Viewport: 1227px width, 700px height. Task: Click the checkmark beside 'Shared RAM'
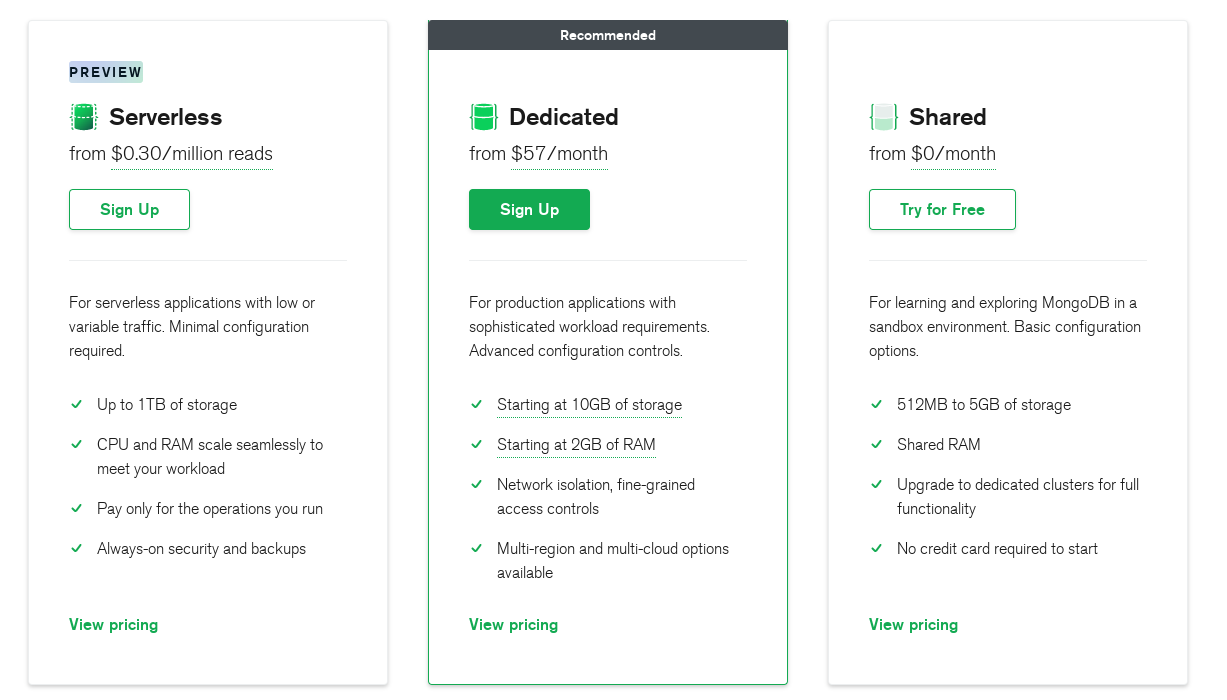pyautogui.click(x=876, y=444)
